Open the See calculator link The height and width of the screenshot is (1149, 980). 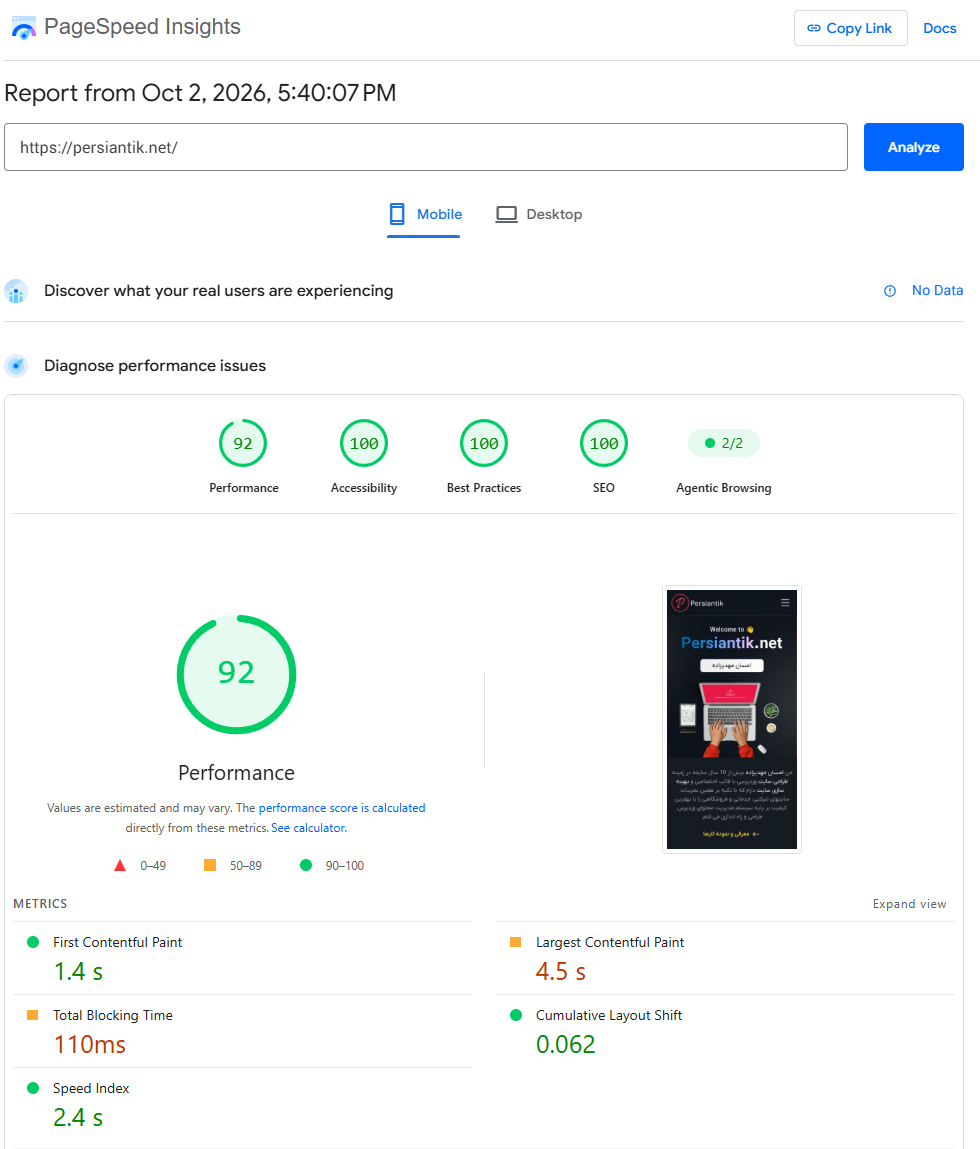(x=309, y=827)
